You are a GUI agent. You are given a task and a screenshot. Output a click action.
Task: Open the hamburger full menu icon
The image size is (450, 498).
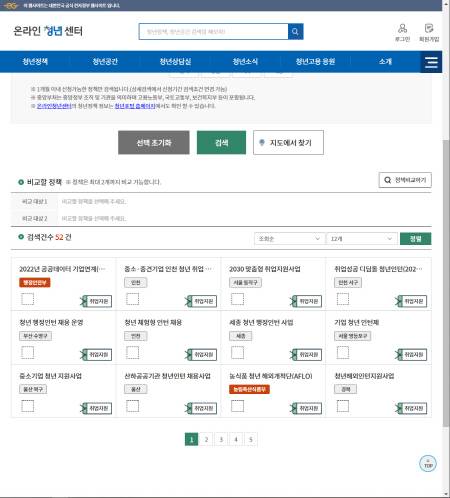click(431, 62)
